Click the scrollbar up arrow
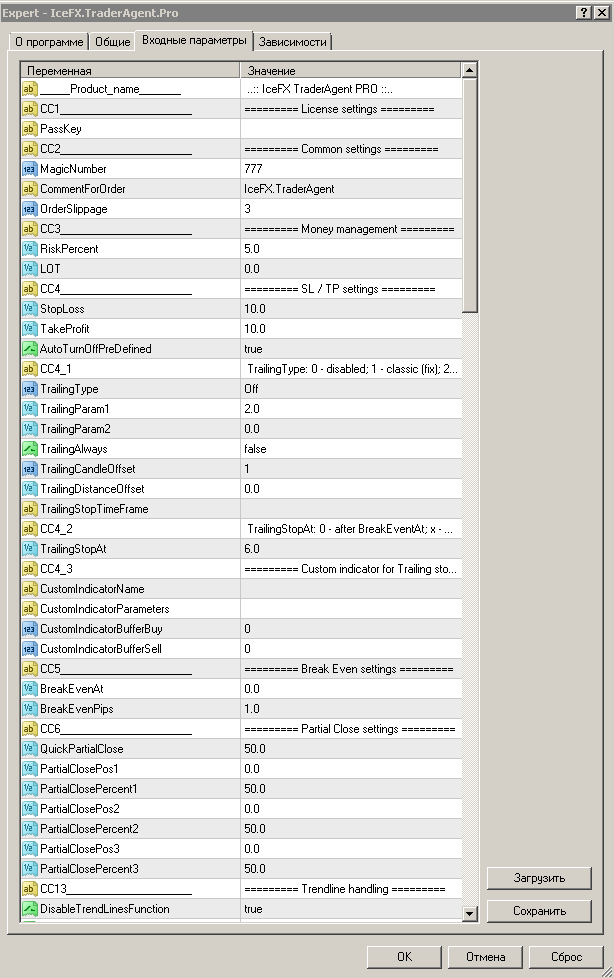 pyautogui.click(x=470, y=70)
